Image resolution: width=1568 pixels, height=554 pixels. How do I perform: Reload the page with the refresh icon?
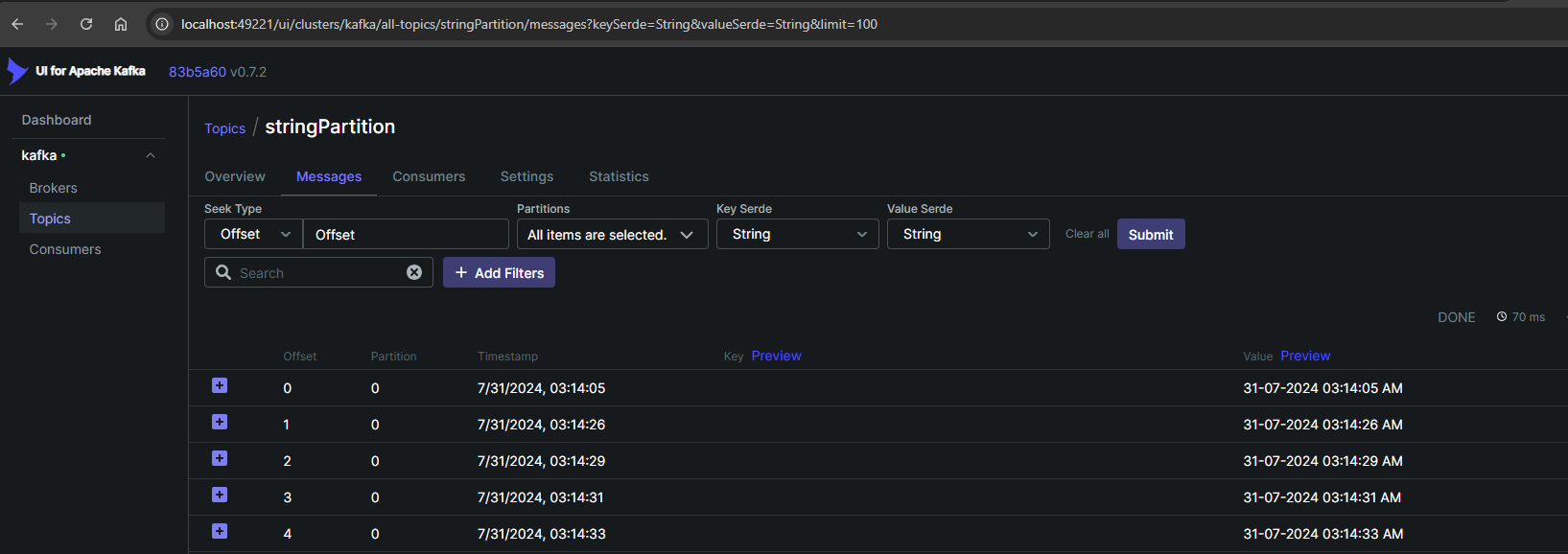[x=86, y=24]
